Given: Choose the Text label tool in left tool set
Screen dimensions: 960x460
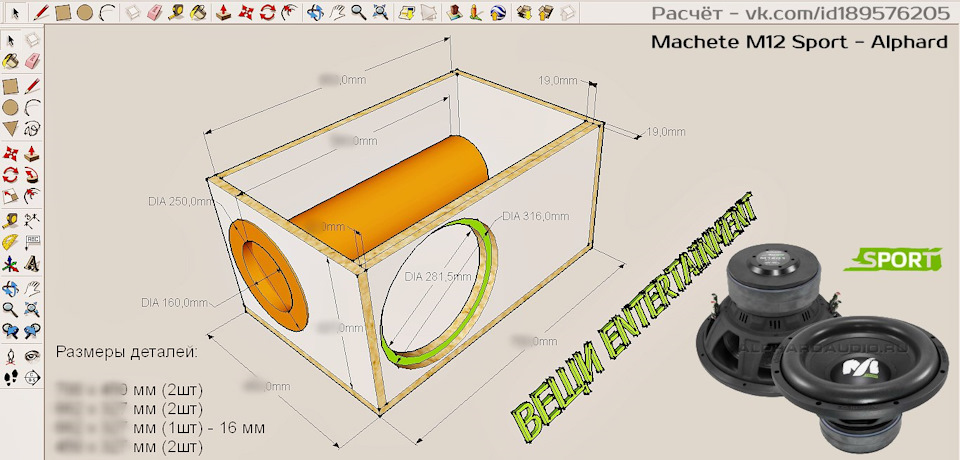Looking at the screenshot, I should (x=32, y=242).
